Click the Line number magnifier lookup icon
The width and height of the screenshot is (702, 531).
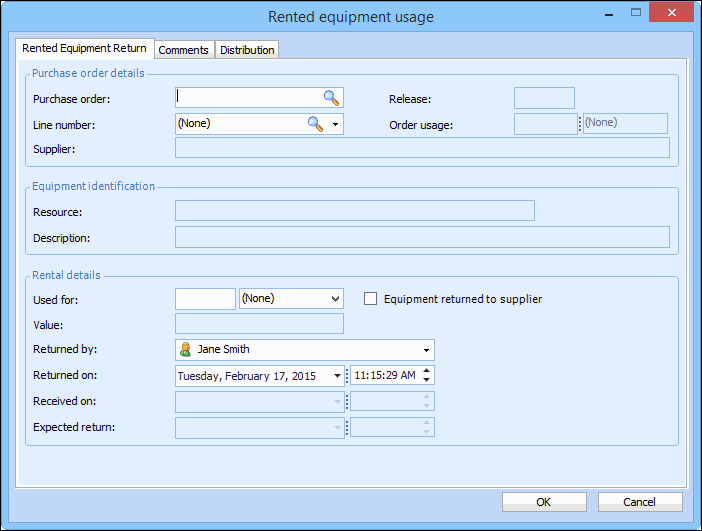pos(315,124)
